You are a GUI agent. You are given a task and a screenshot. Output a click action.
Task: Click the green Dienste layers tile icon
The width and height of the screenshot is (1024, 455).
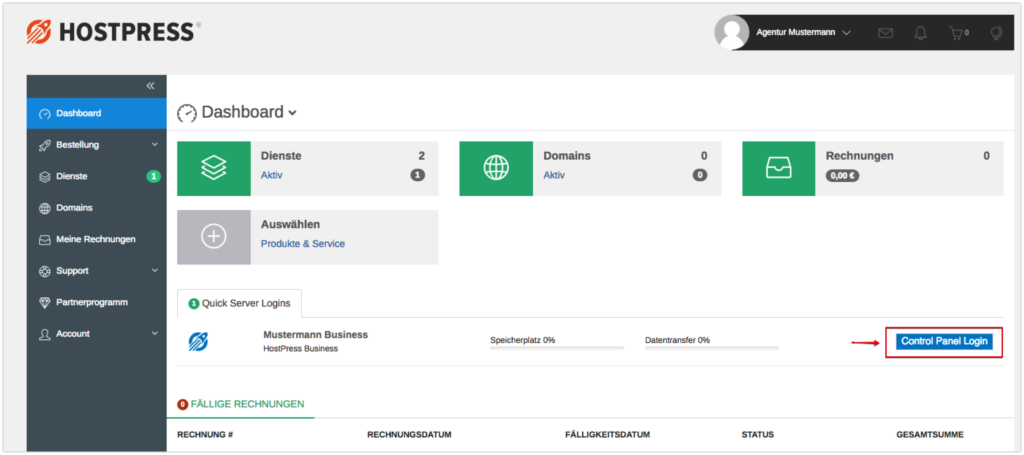click(214, 168)
